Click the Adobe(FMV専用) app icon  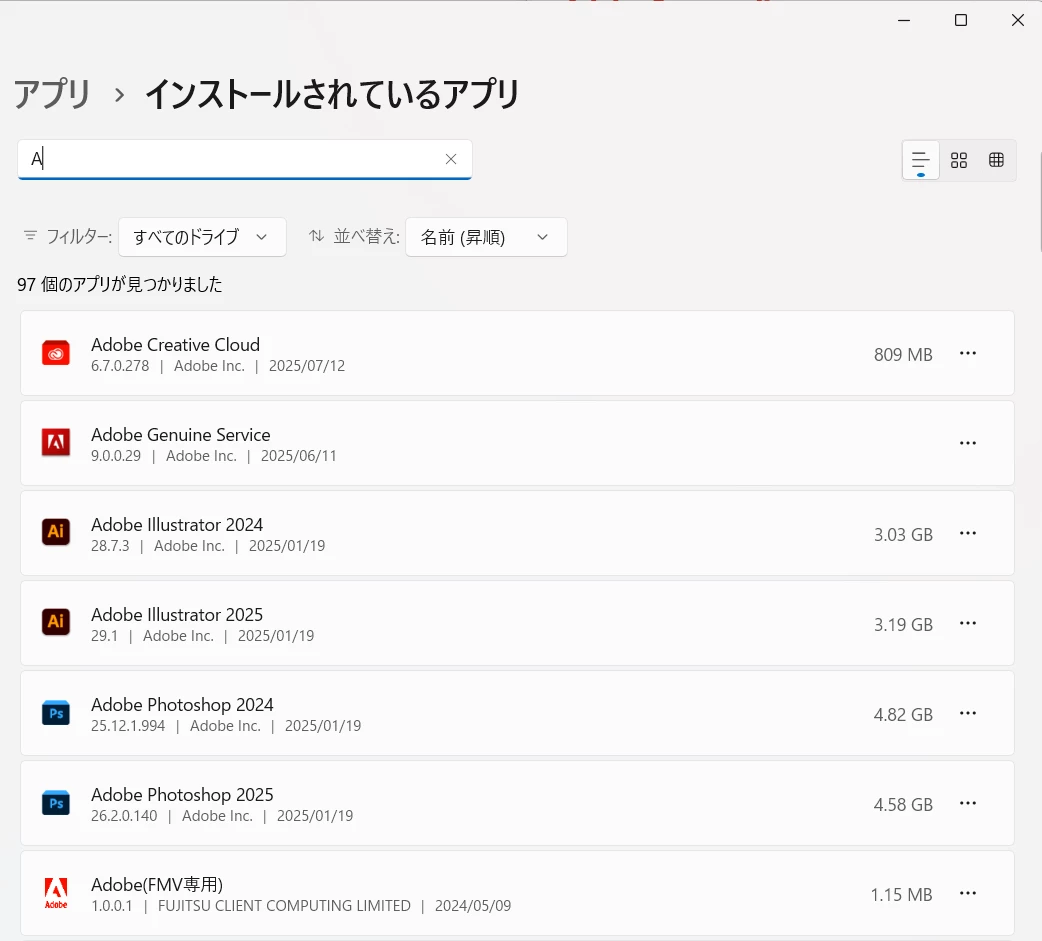pos(56,893)
